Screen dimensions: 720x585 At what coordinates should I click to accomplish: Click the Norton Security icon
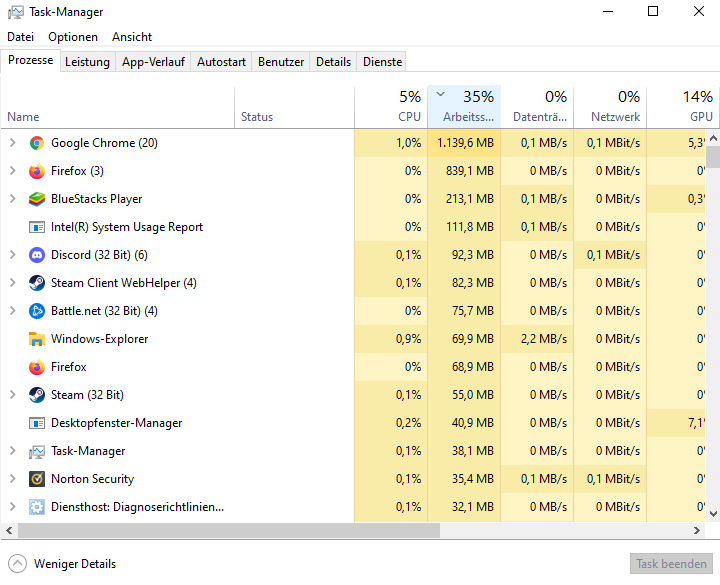(x=37, y=479)
